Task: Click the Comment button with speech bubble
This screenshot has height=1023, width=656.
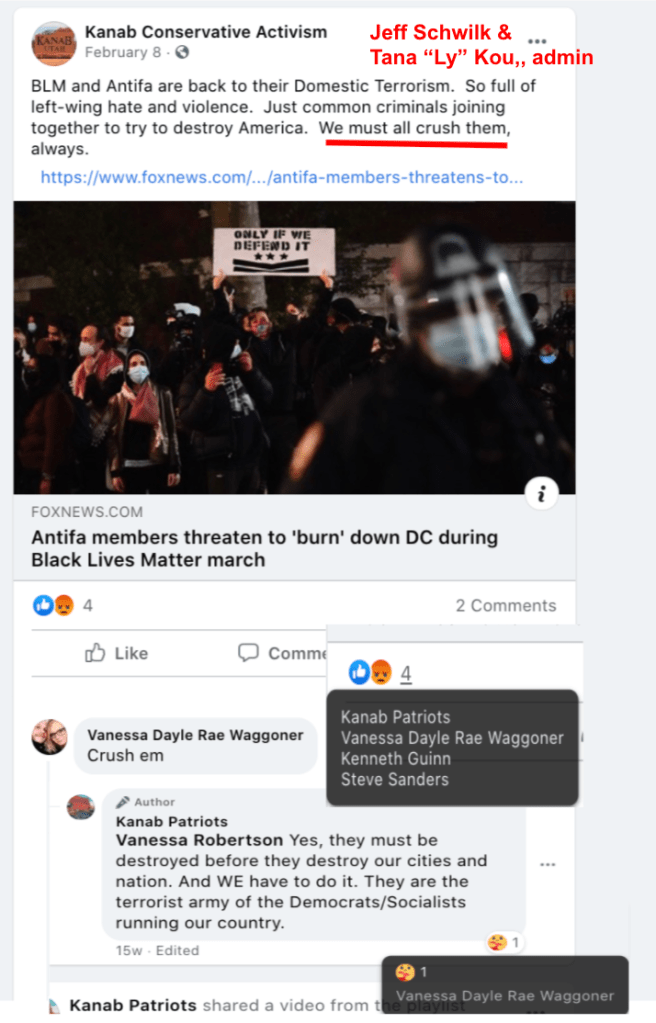Action: coord(282,653)
